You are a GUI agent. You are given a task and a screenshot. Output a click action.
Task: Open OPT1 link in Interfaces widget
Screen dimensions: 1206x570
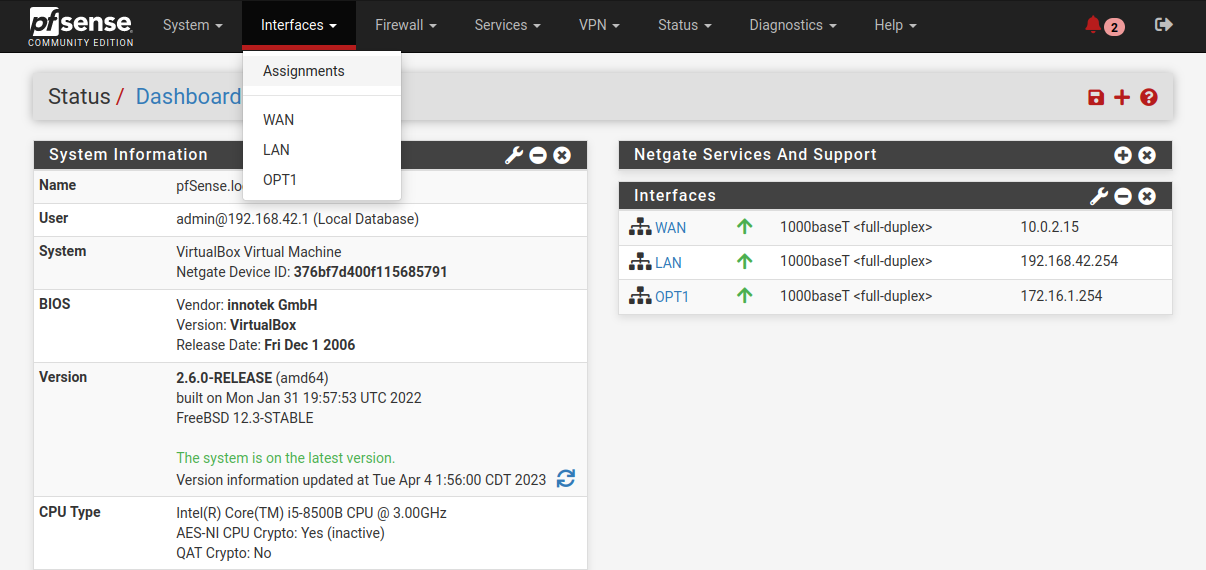pyautogui.click(x=672, y=297)
